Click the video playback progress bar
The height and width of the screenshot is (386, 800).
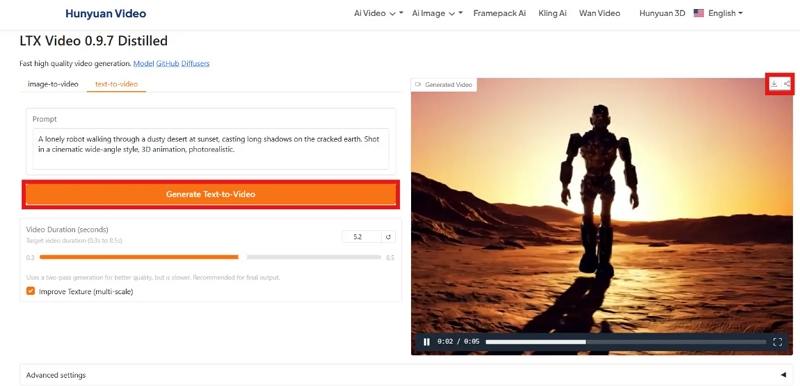click(626, 342)
